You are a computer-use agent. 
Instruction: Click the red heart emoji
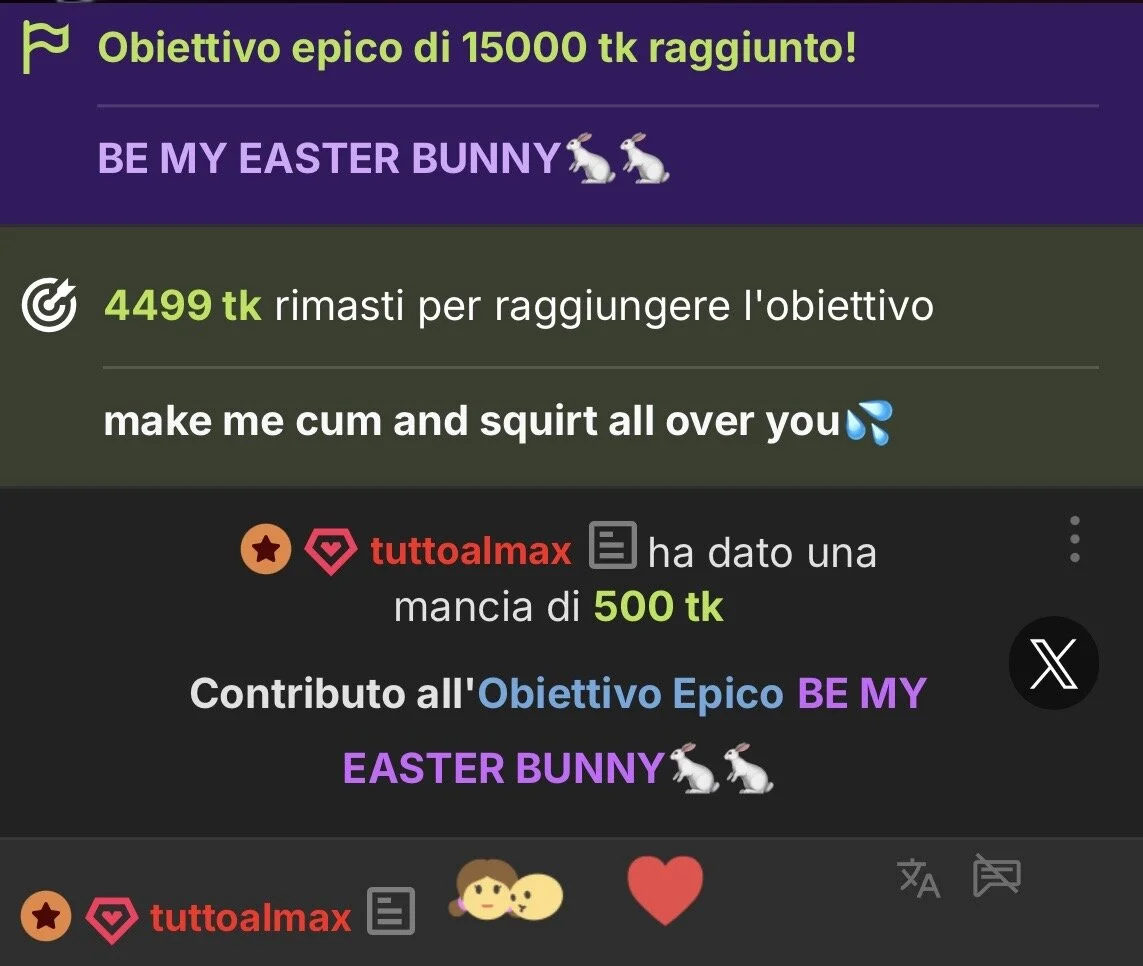tap(665, 889)
